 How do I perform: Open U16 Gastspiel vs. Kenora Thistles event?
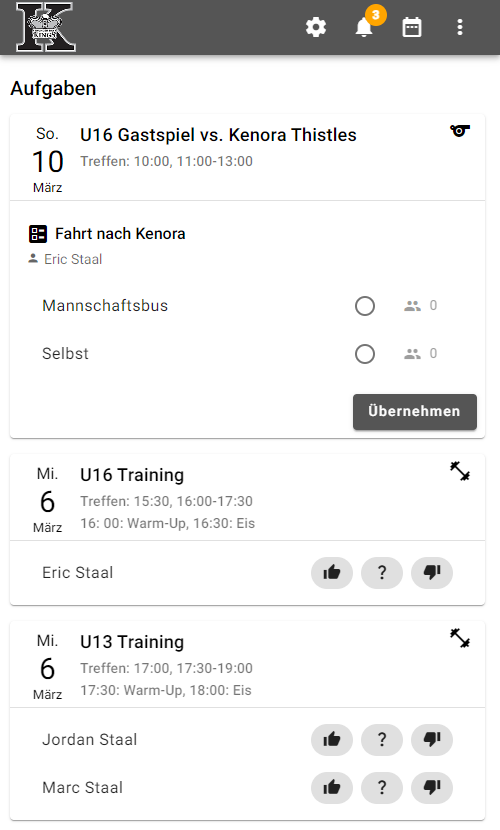pos(218,135)
